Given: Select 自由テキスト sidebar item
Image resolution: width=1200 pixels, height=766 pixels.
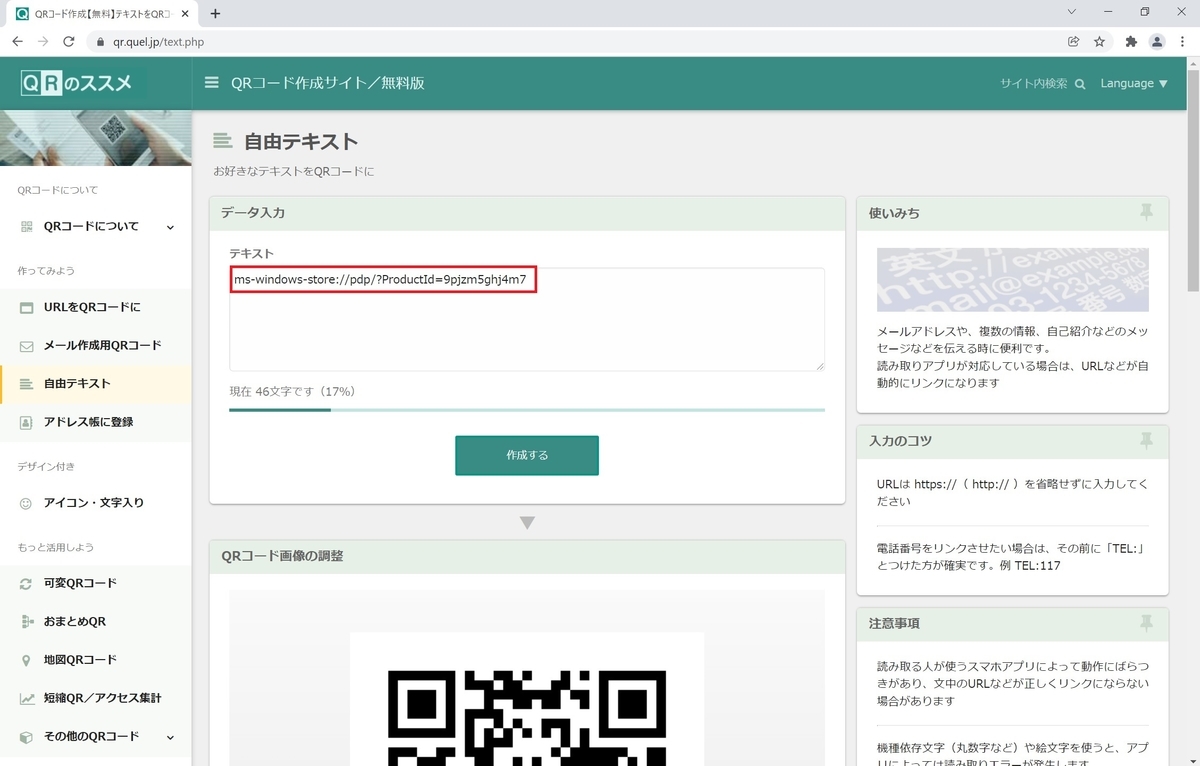Looking at the screenshot, I should tap(96, 384).
